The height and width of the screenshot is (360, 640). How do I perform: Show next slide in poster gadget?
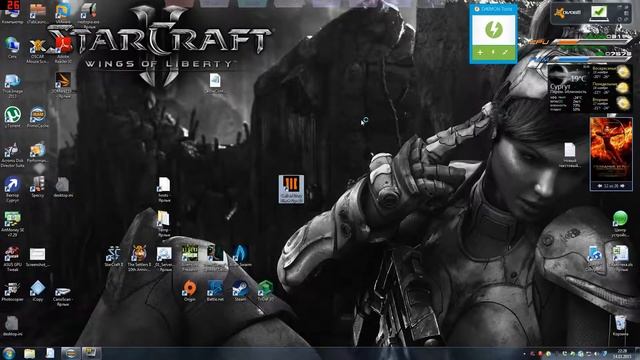622,186
